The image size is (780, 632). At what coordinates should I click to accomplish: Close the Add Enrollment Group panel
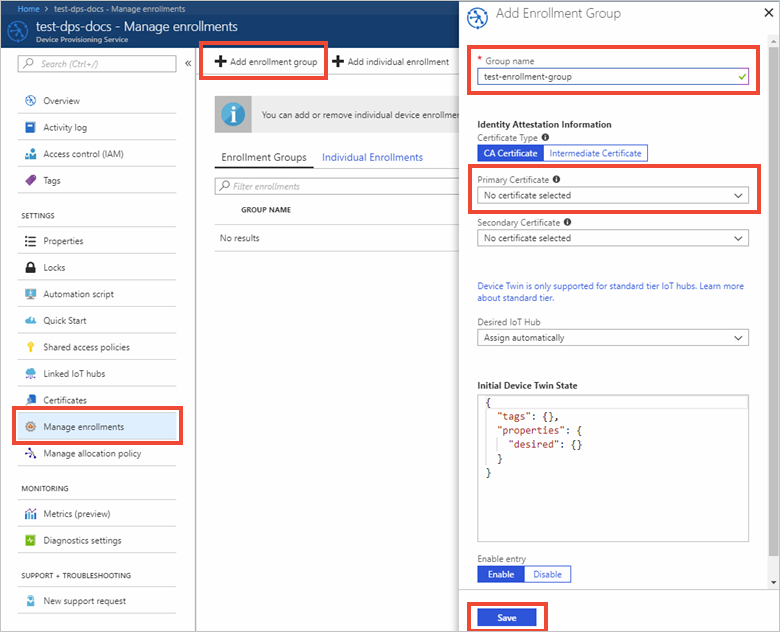[768, 13]
